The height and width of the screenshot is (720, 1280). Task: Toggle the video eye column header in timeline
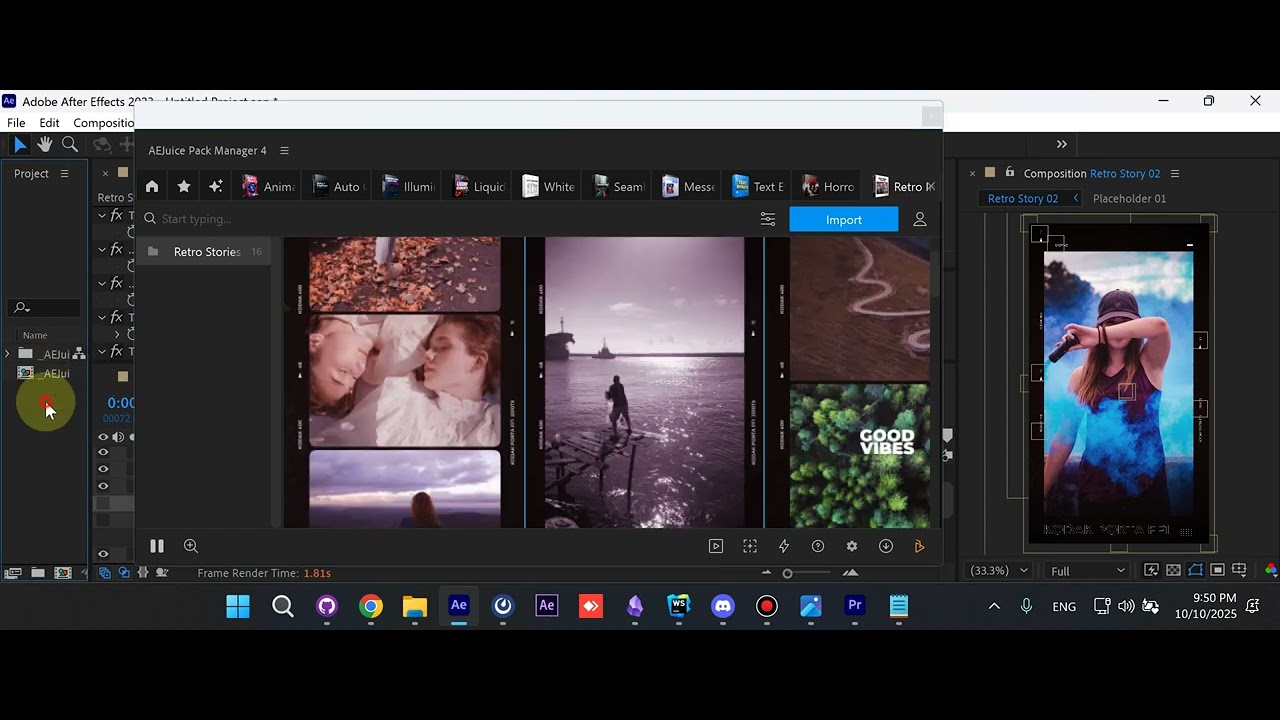click(103, 437)
